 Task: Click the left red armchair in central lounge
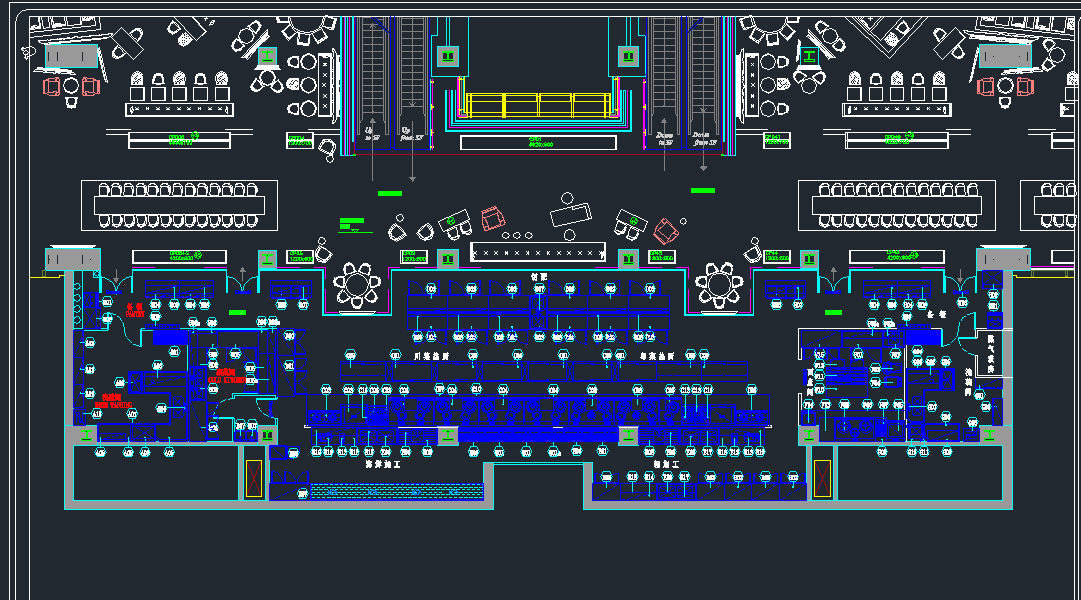(492, 219)
